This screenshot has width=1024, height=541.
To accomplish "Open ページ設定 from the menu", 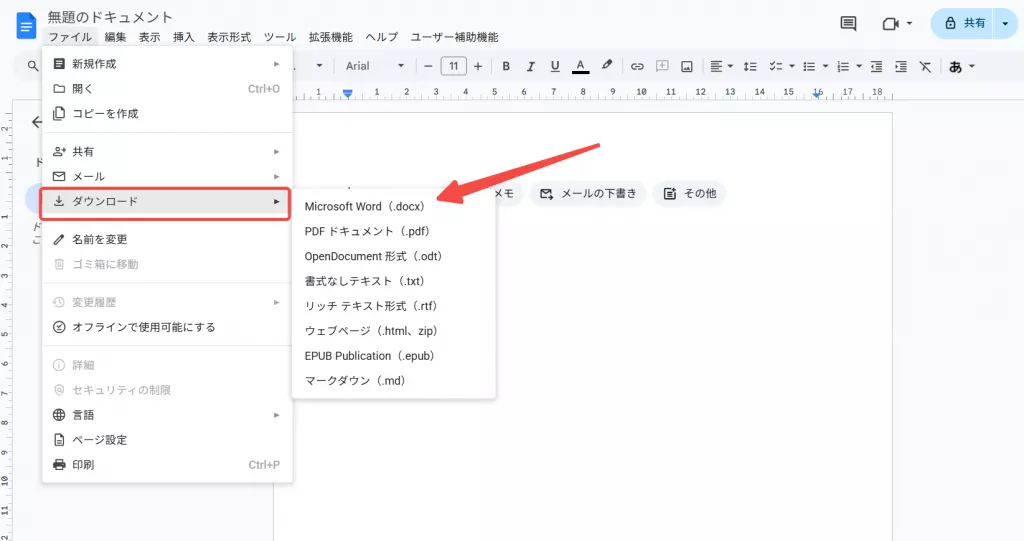I will click(167, 440).
